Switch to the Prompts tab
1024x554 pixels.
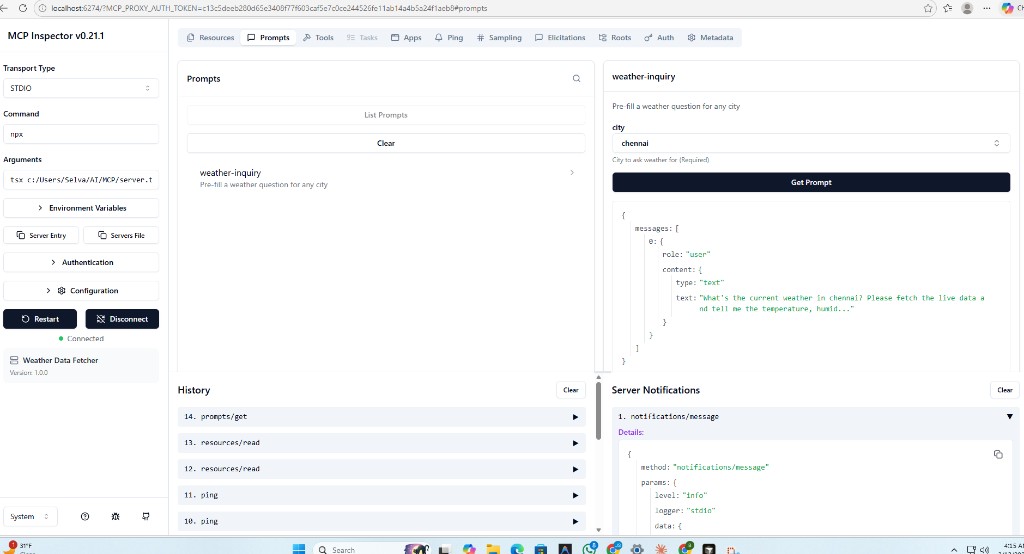[x=268, y=38]
